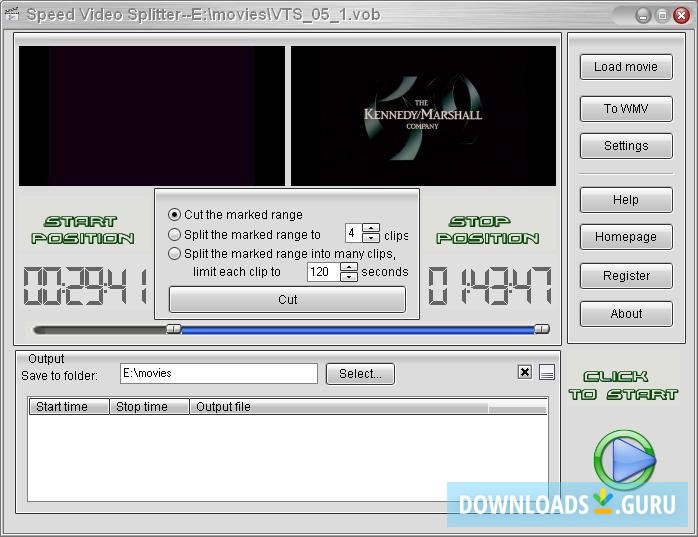Click the Stop time column header
The height and width of the screenshot is (537, 698).
point(149,407)
